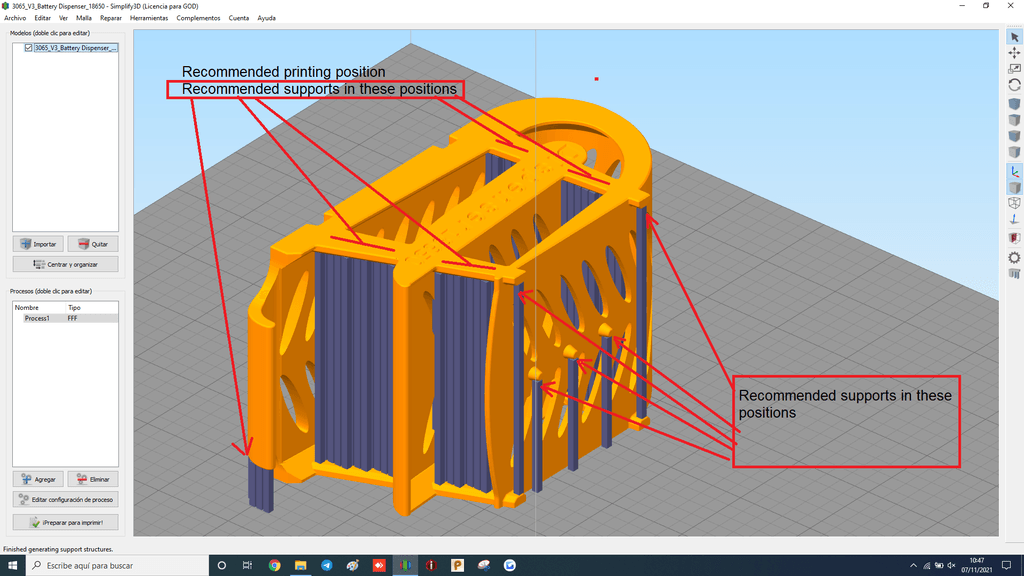The width and height of the screenshot is (1024, 576).
Task: Open Telegram from the taskbar
Action: pyautogui.click(x=327, y=566)
